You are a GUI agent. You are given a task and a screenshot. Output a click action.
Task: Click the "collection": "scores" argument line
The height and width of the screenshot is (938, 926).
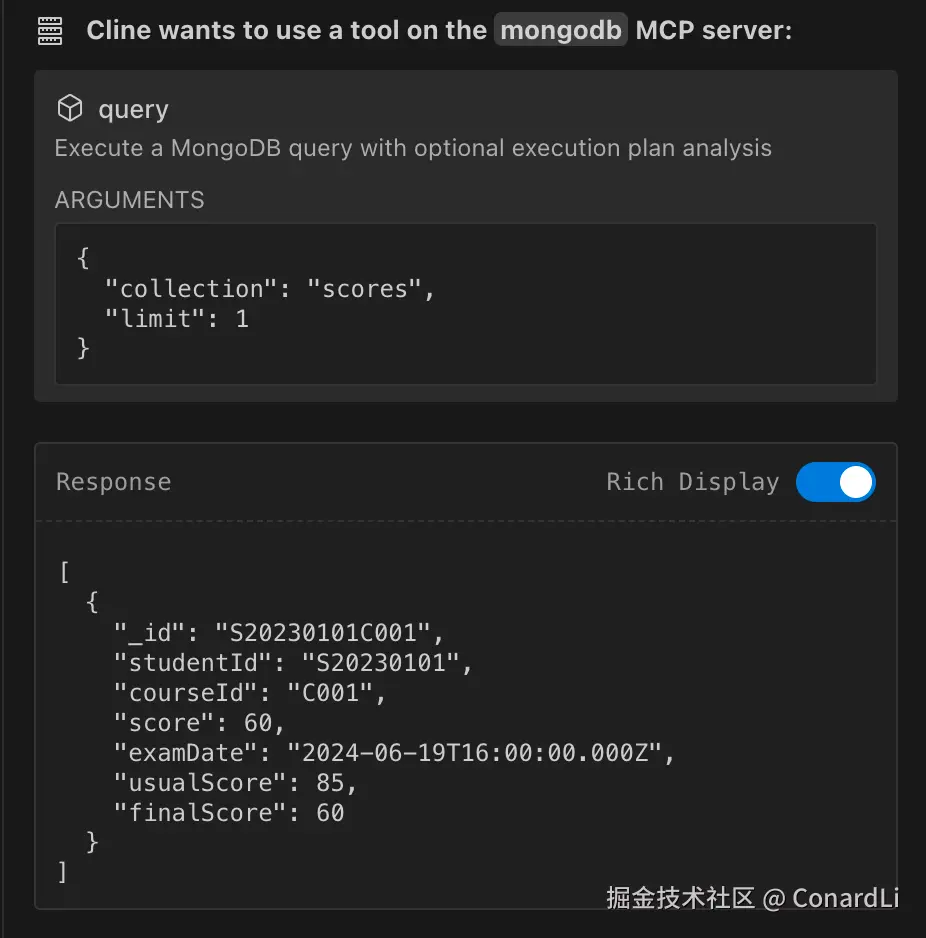point(272,289)
